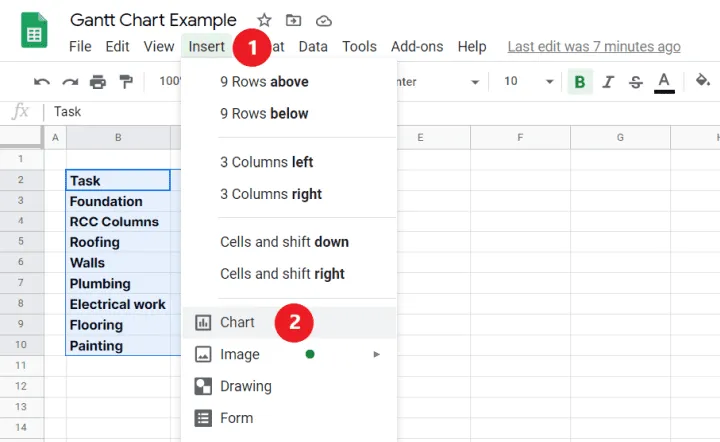Select column F header
The width and height of the screenshot is (720, 442).
(x=520, y=137)
